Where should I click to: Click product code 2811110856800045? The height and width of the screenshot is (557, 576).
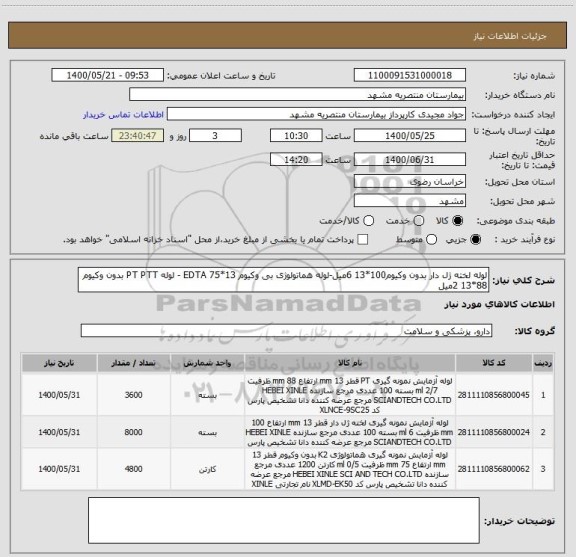494,395
